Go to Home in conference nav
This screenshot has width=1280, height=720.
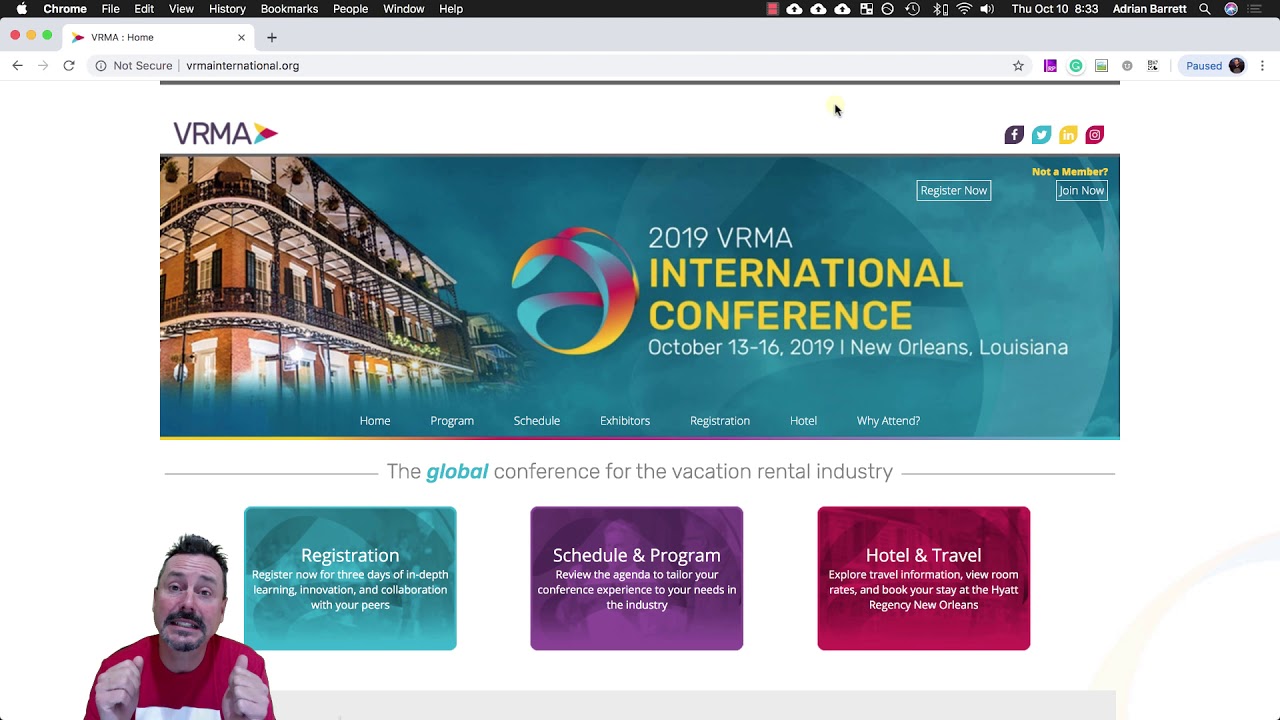pos(375,421)
